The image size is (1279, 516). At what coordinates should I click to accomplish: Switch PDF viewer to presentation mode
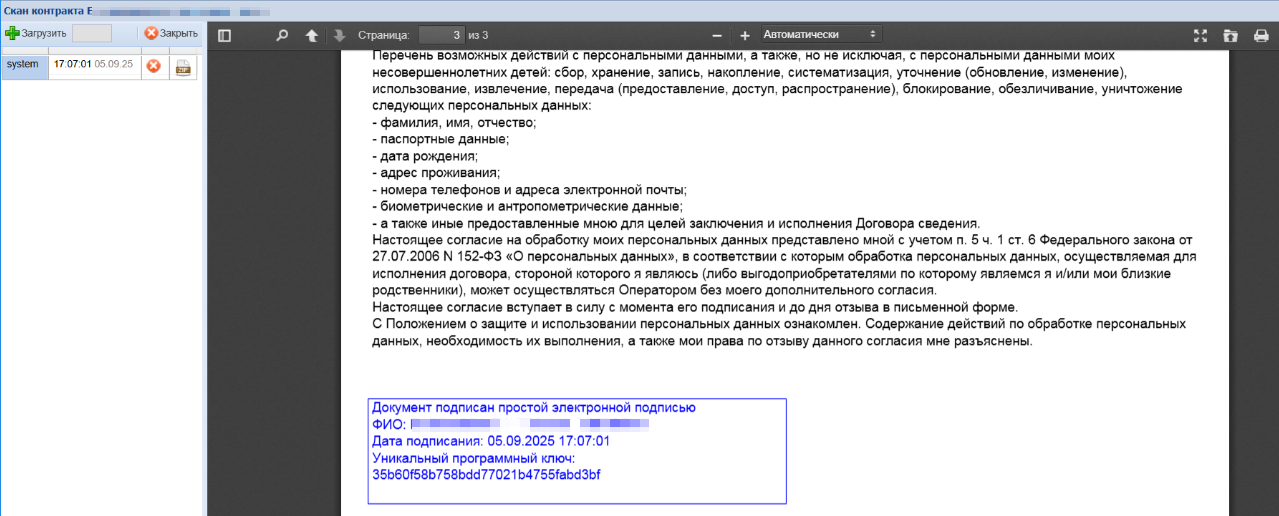pyautogui.click(x=1201, y=35)
